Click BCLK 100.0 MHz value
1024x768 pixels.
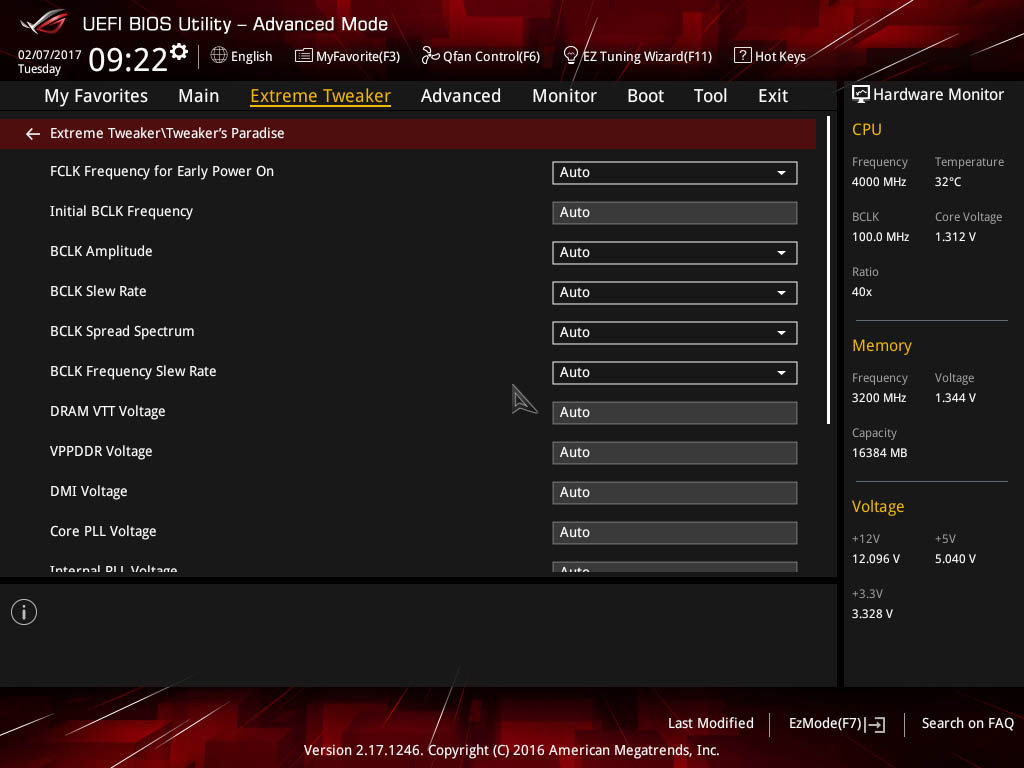[x=880, y=237]
